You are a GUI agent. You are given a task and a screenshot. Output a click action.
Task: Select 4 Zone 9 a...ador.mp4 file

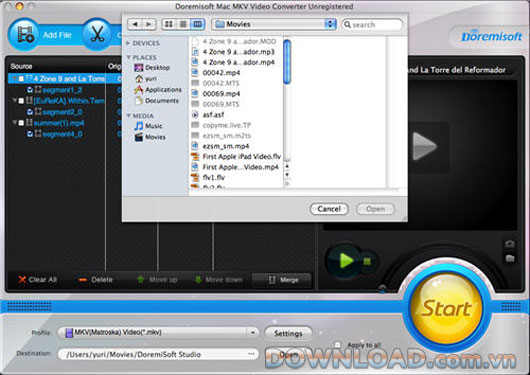tap(236, 62)
